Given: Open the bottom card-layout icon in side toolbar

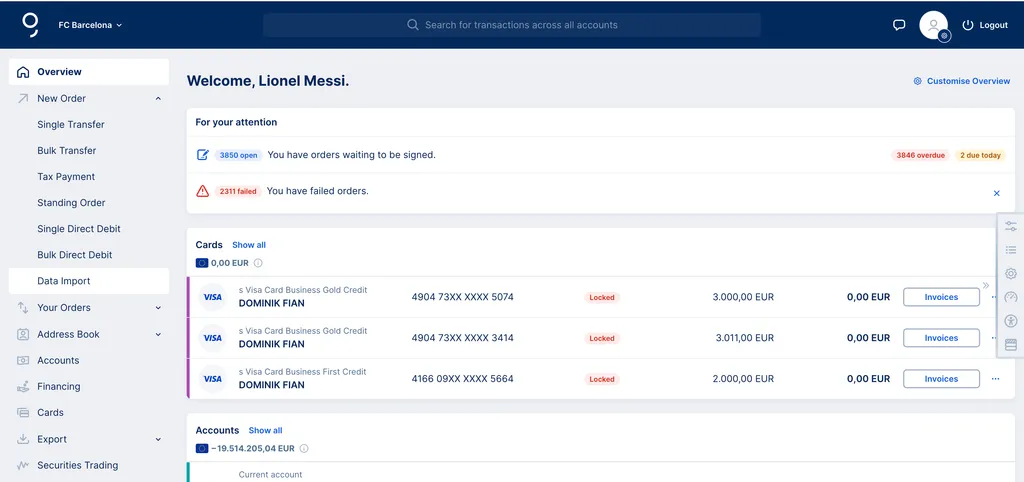Looking at the screenshot, I should tap(1011, 345).
